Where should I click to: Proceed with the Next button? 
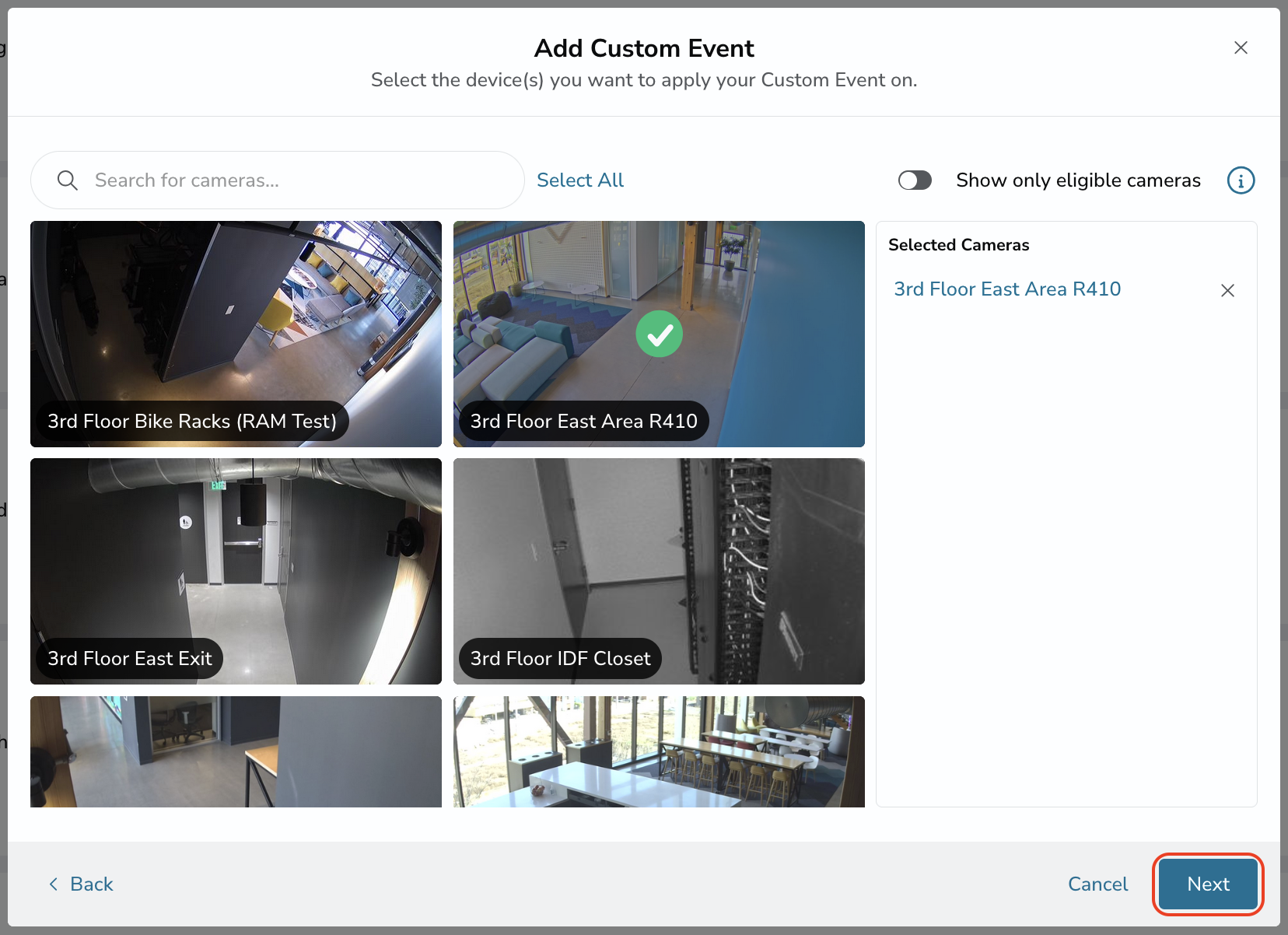1208,884
